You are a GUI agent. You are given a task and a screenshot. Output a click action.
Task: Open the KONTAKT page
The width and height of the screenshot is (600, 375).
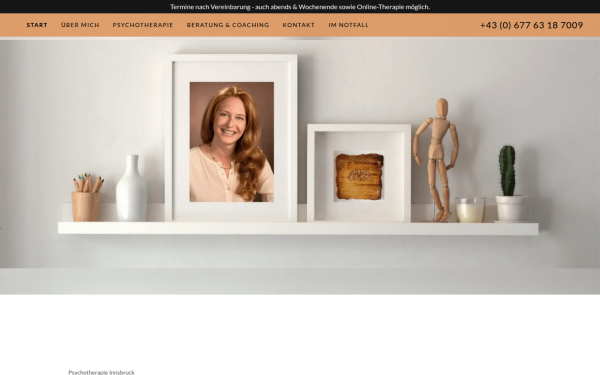tap(298, 25)
